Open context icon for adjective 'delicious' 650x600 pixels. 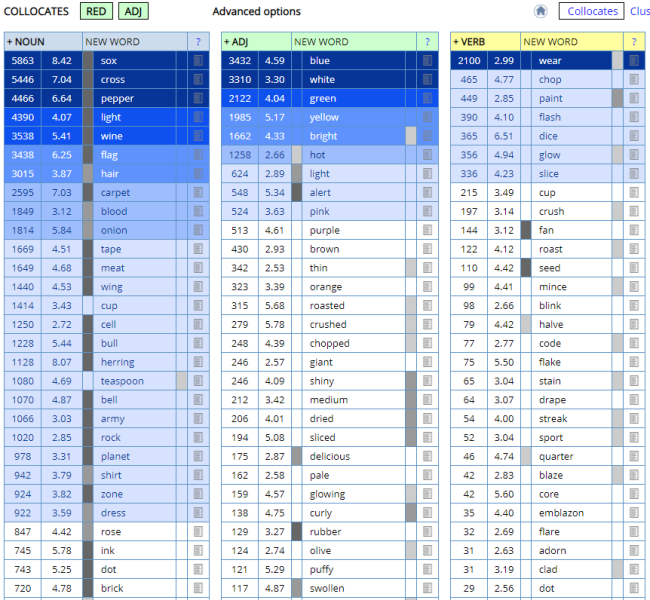point(427,456)
